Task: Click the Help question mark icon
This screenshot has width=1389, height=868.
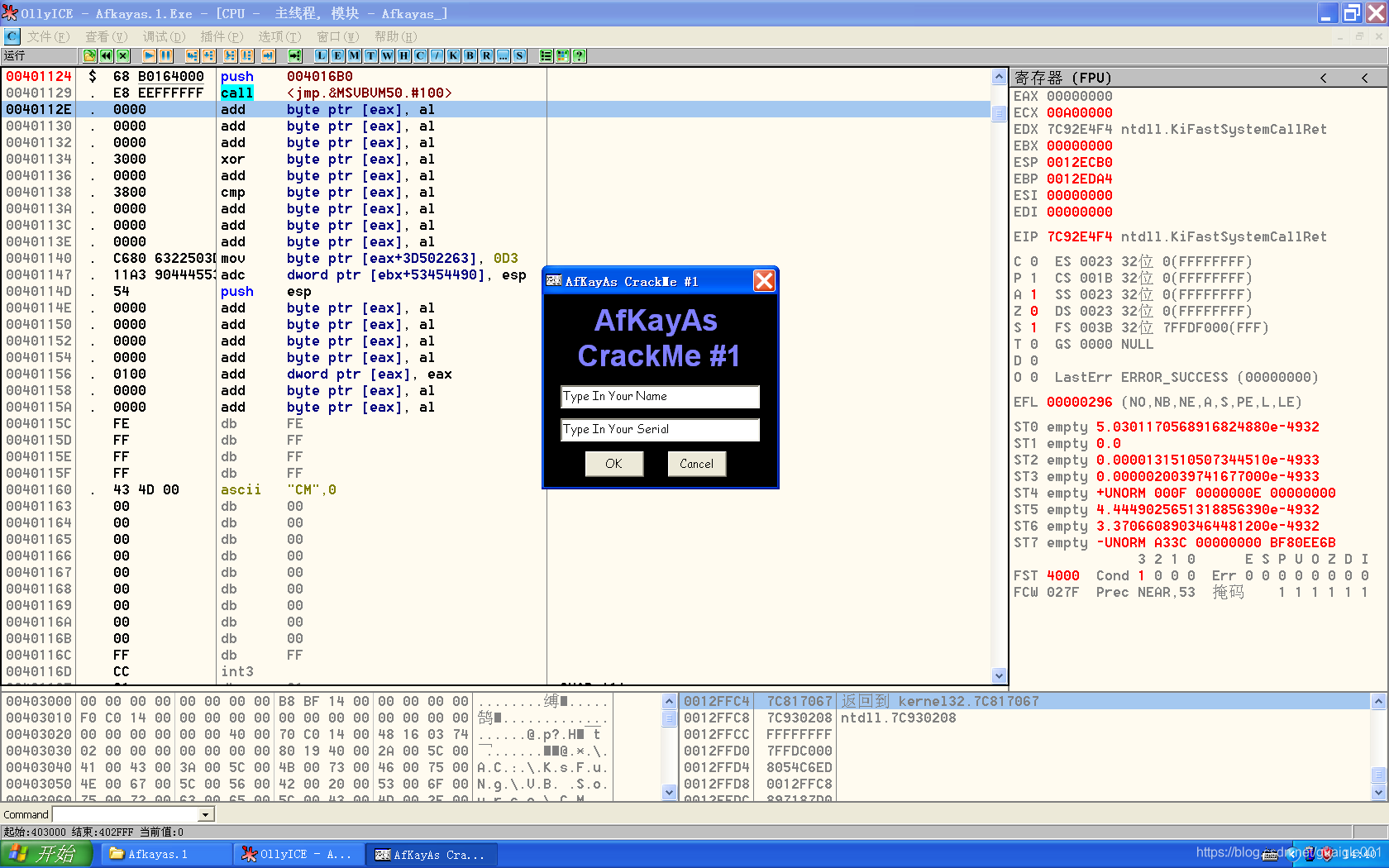Action: [580, 55]
